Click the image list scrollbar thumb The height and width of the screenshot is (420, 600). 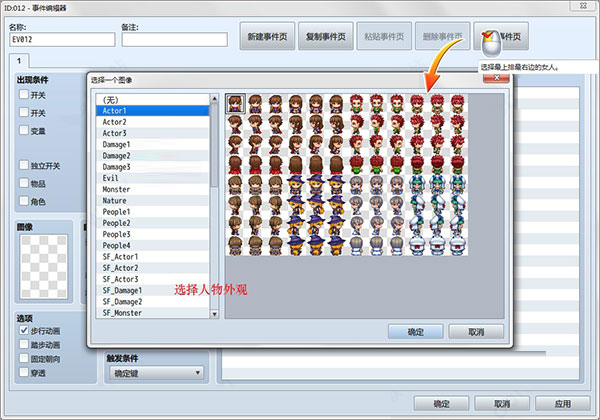[215, 145]
